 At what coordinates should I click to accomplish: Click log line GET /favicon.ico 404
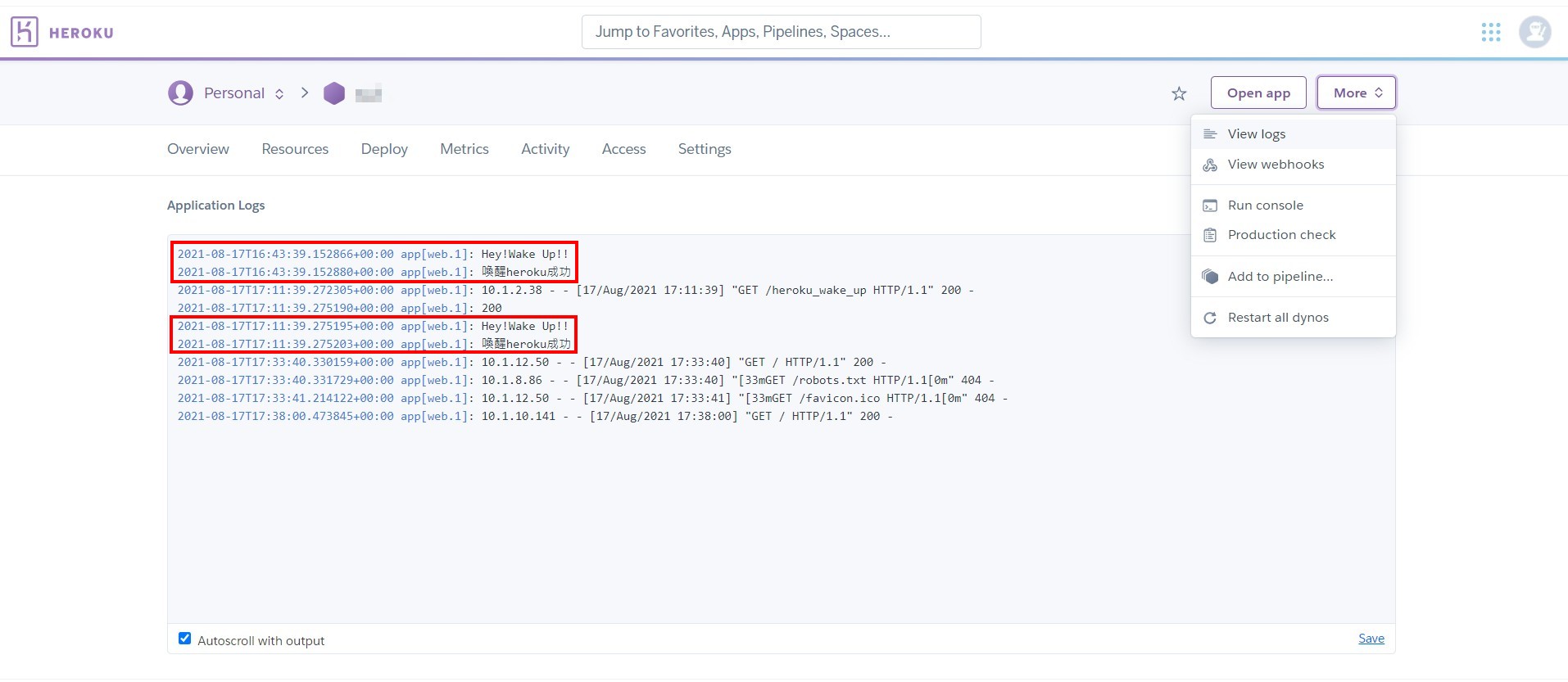coord(593,398)
